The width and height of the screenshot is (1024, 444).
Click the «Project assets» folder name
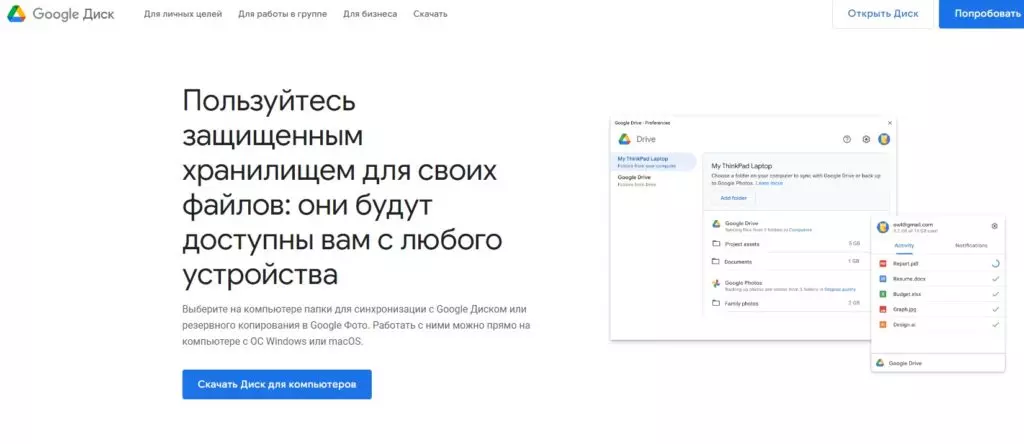click(x=742, y=244)
